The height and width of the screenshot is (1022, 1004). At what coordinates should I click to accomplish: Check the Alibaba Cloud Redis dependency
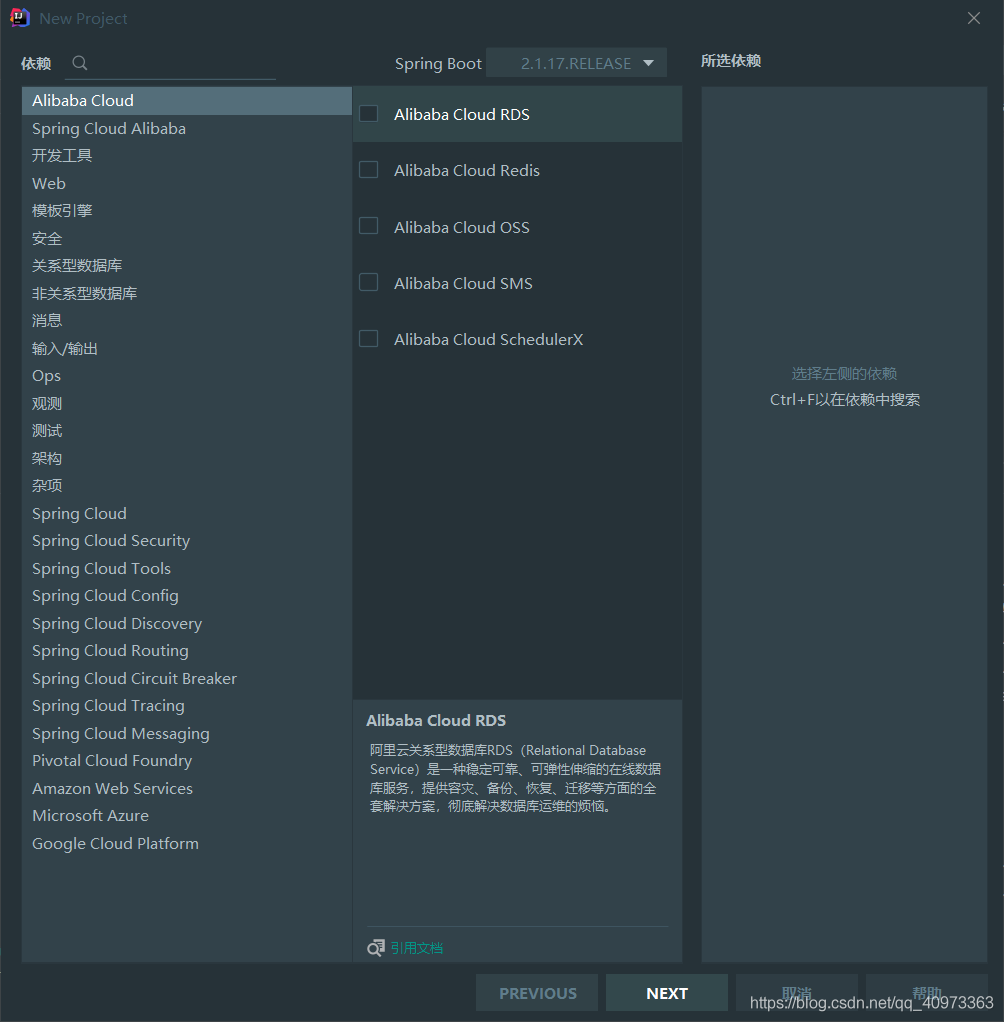(x=368, y=169)
